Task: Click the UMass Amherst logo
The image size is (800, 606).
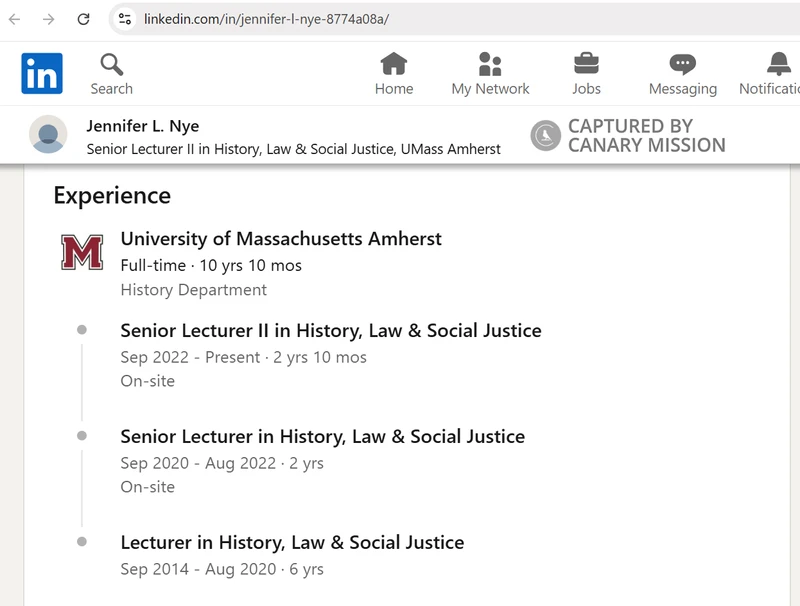Action: 82,252
